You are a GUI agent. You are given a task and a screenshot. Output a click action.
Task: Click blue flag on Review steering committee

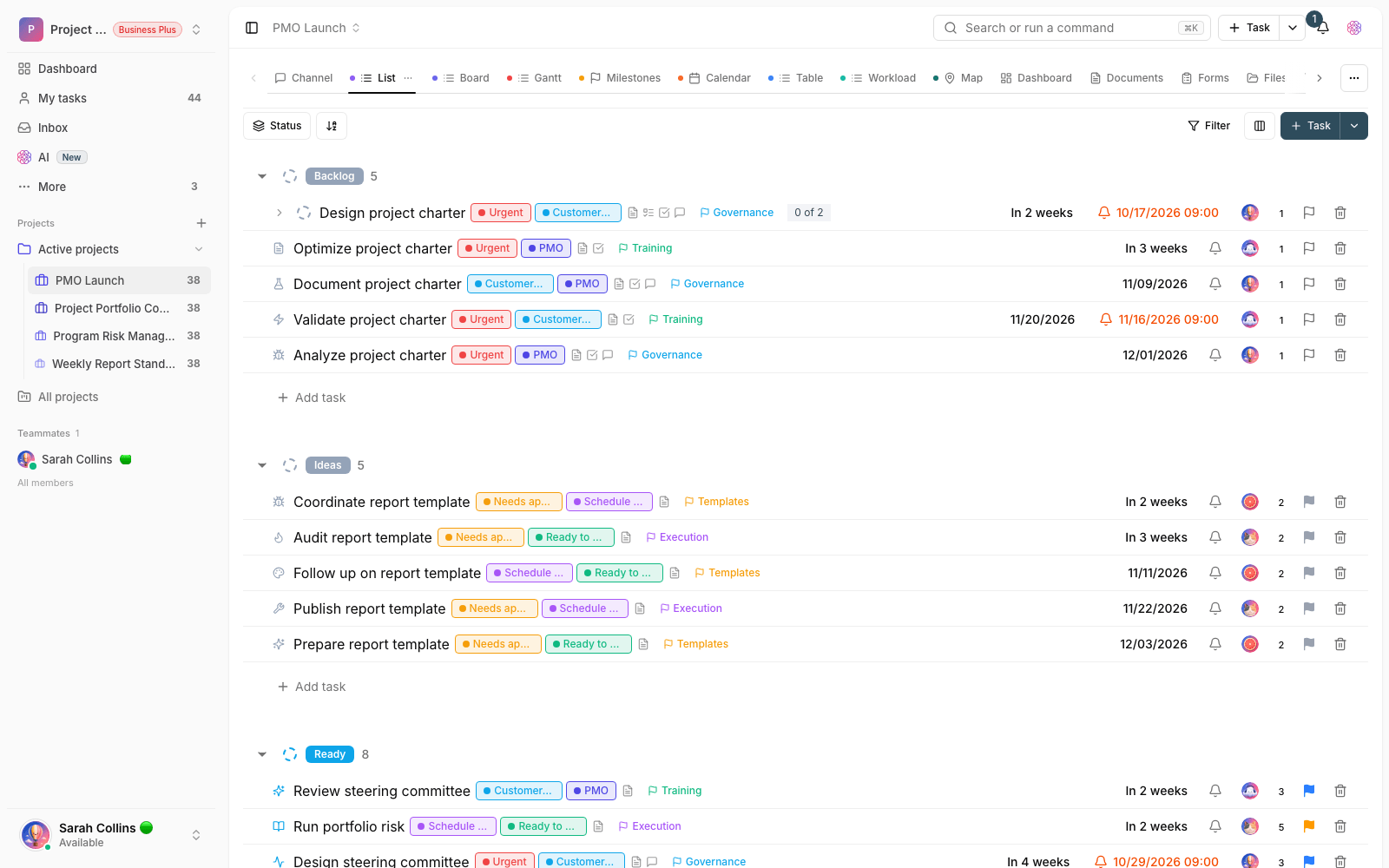[x=1309, y=791]
